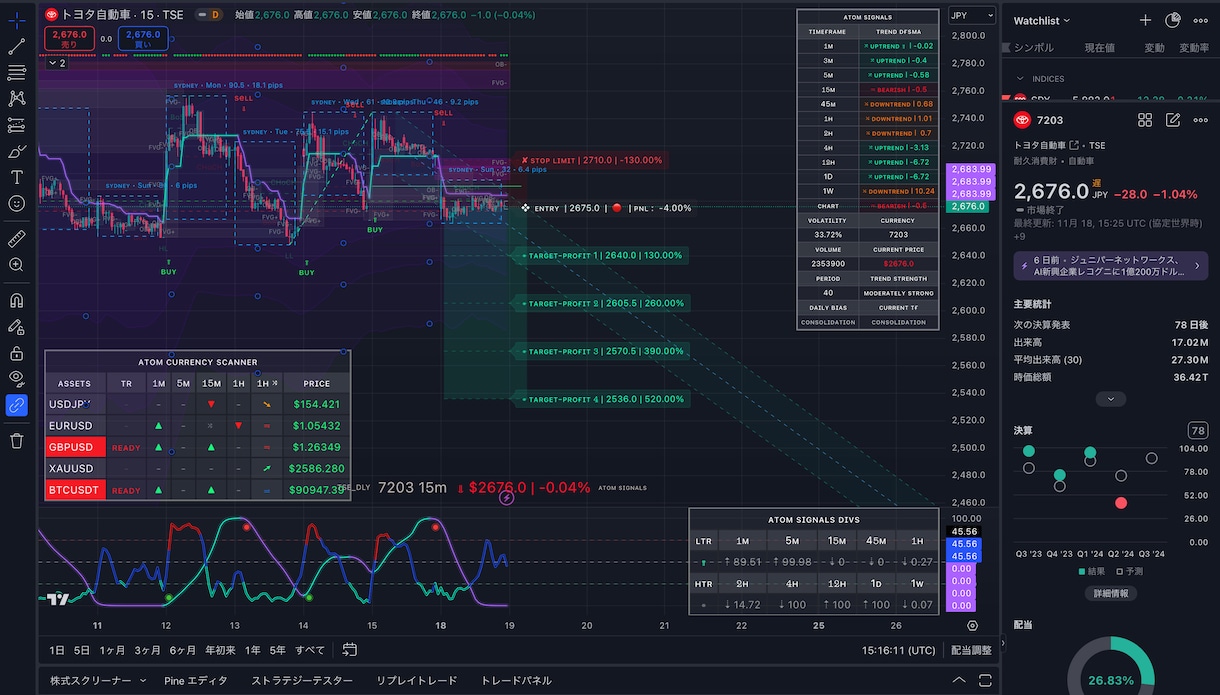This screenshot has width=1220, height=695.
Task: Click the blue buy 2,676.0 button
Action: coord(143,39)
